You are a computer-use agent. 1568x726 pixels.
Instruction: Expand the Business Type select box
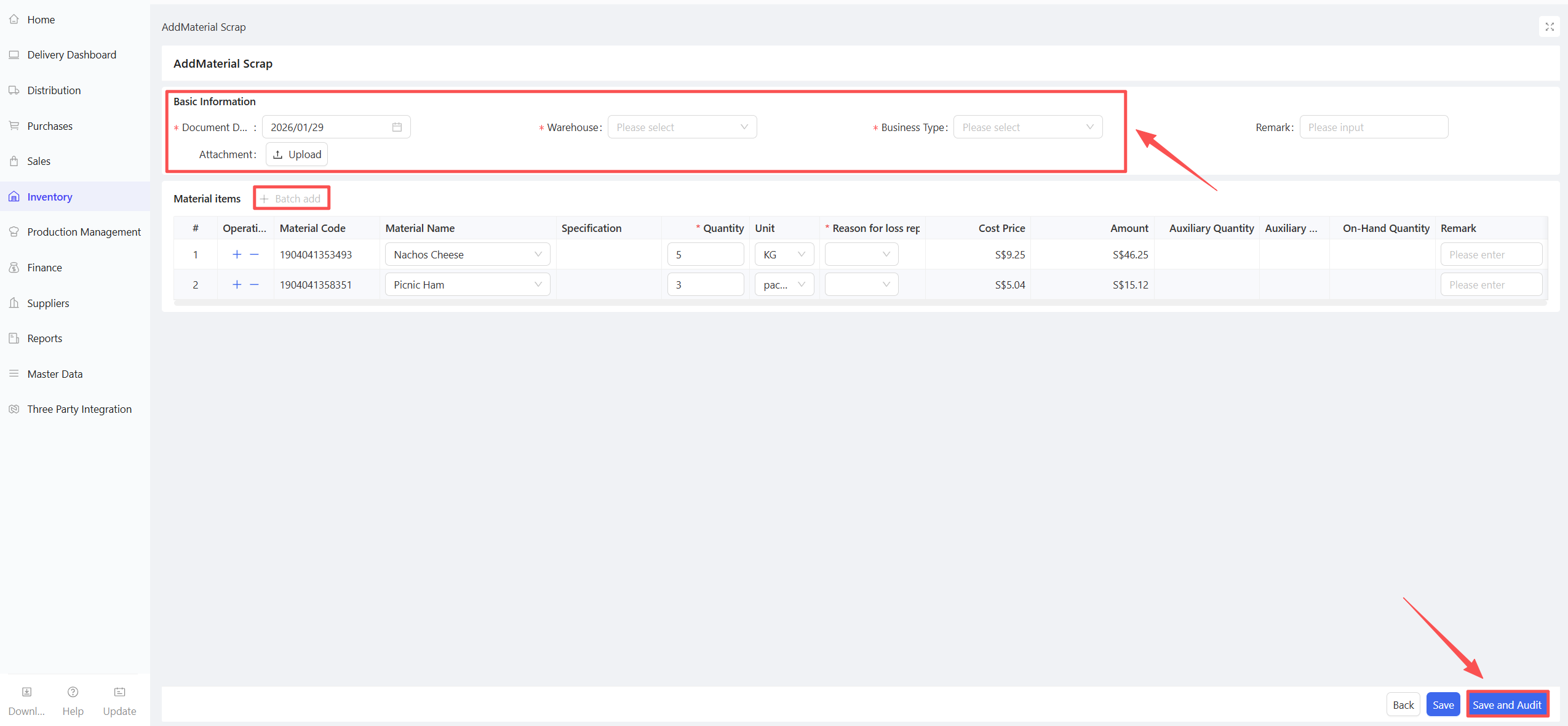(1027, 127)
